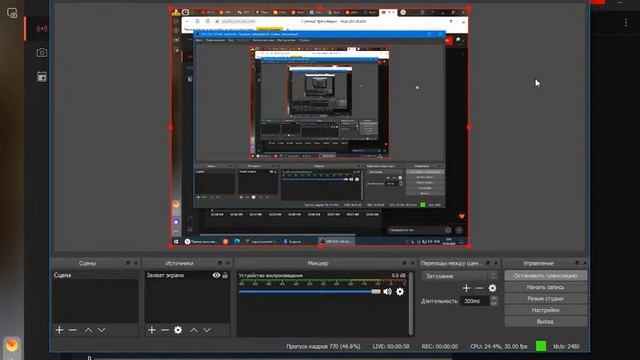Click the Устройство воспроизведения label
640x360 pixels.
tap(271, 276)
